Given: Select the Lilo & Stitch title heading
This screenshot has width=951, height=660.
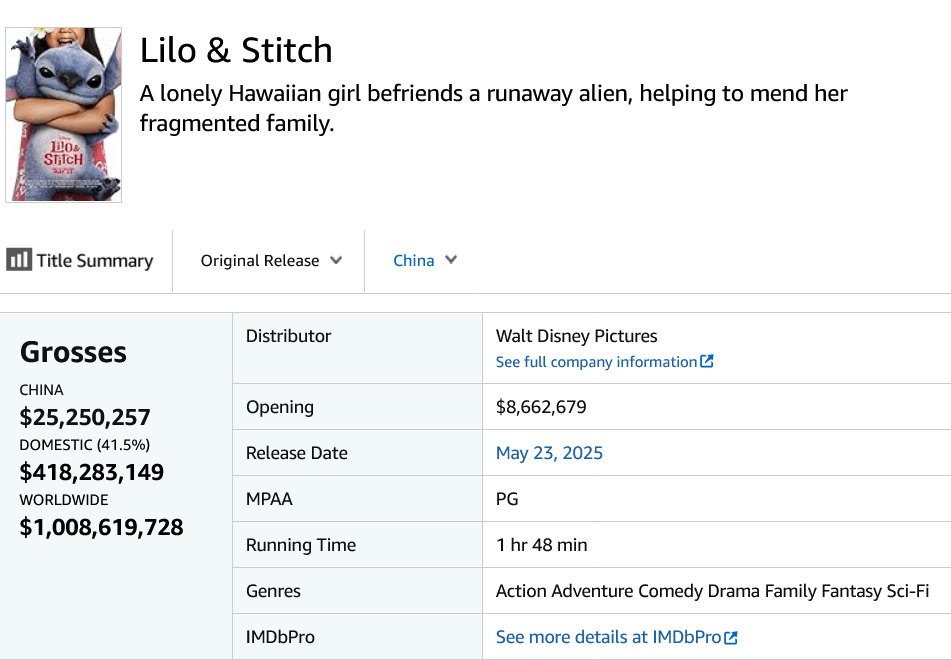Looking at the screenshot, I should point(236,50).
